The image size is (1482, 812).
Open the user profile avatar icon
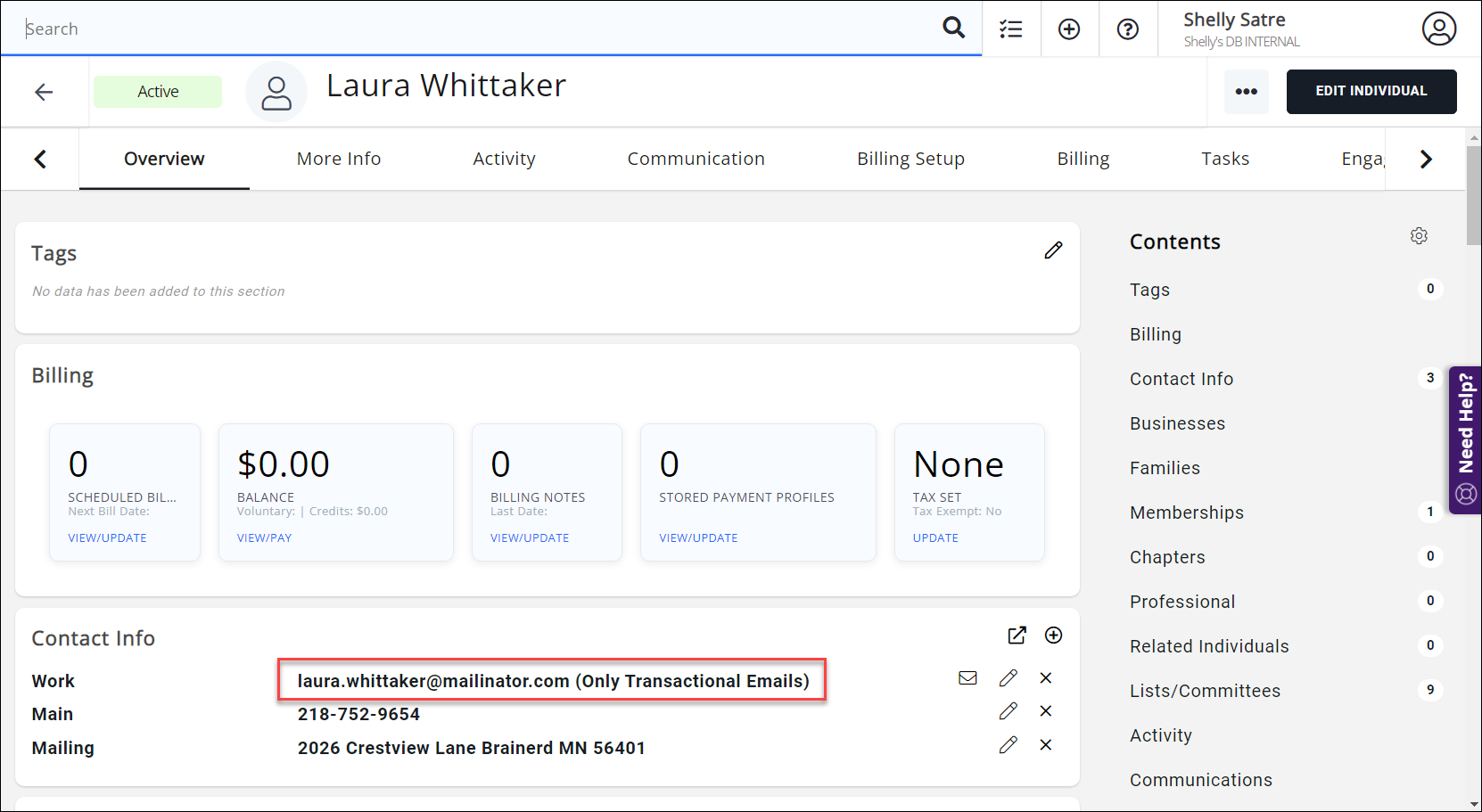[1438, 29]
